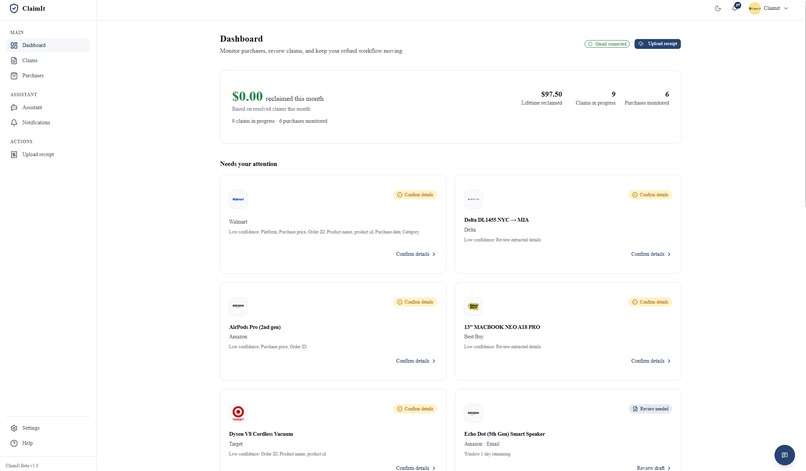
Task: Click Confirm details link on MacBook card
Action: coord(651,361)
